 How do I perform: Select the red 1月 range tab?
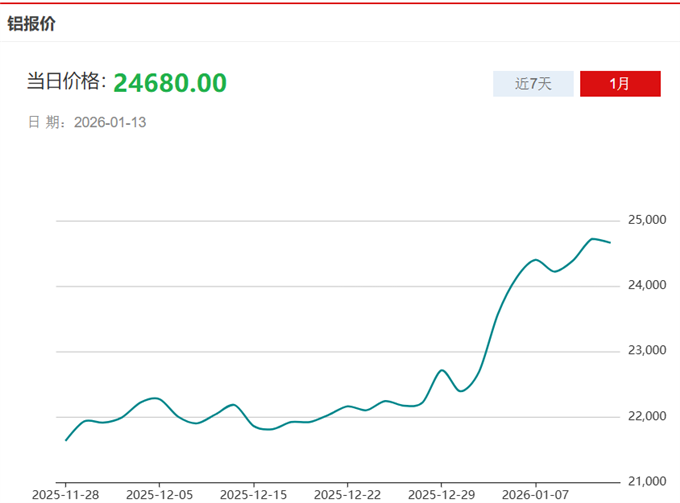[x=620, y=84]
